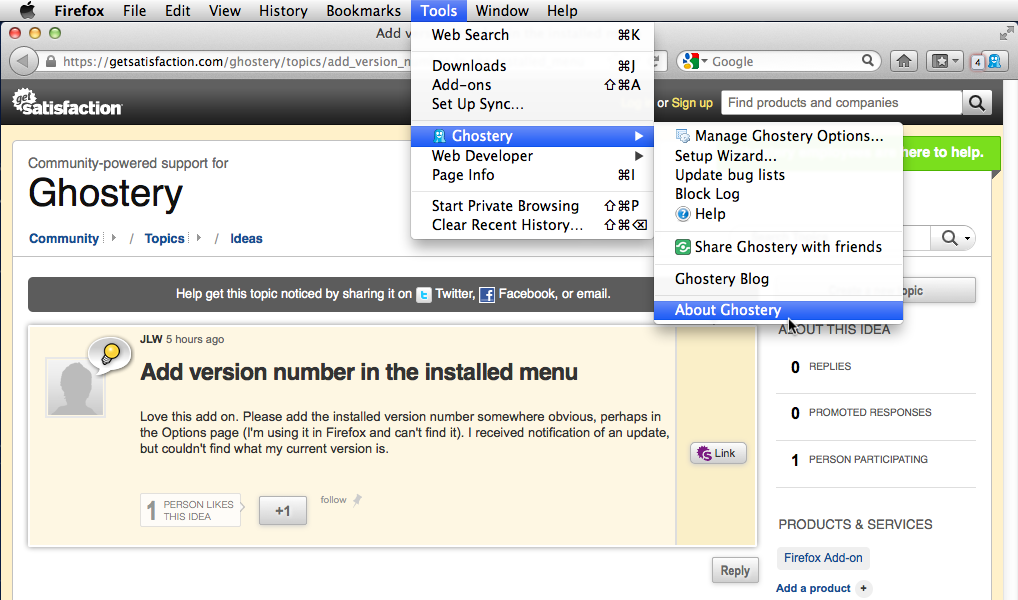
Task: Click the Reply button
Action: tap(735, 571)
